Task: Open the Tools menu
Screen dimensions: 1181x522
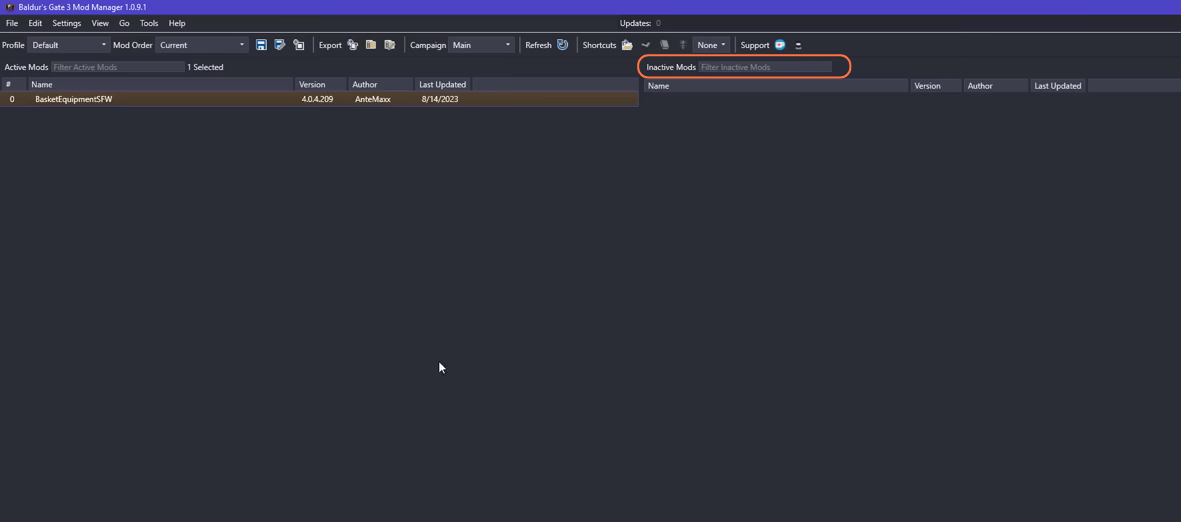Action: coord(149,23)
